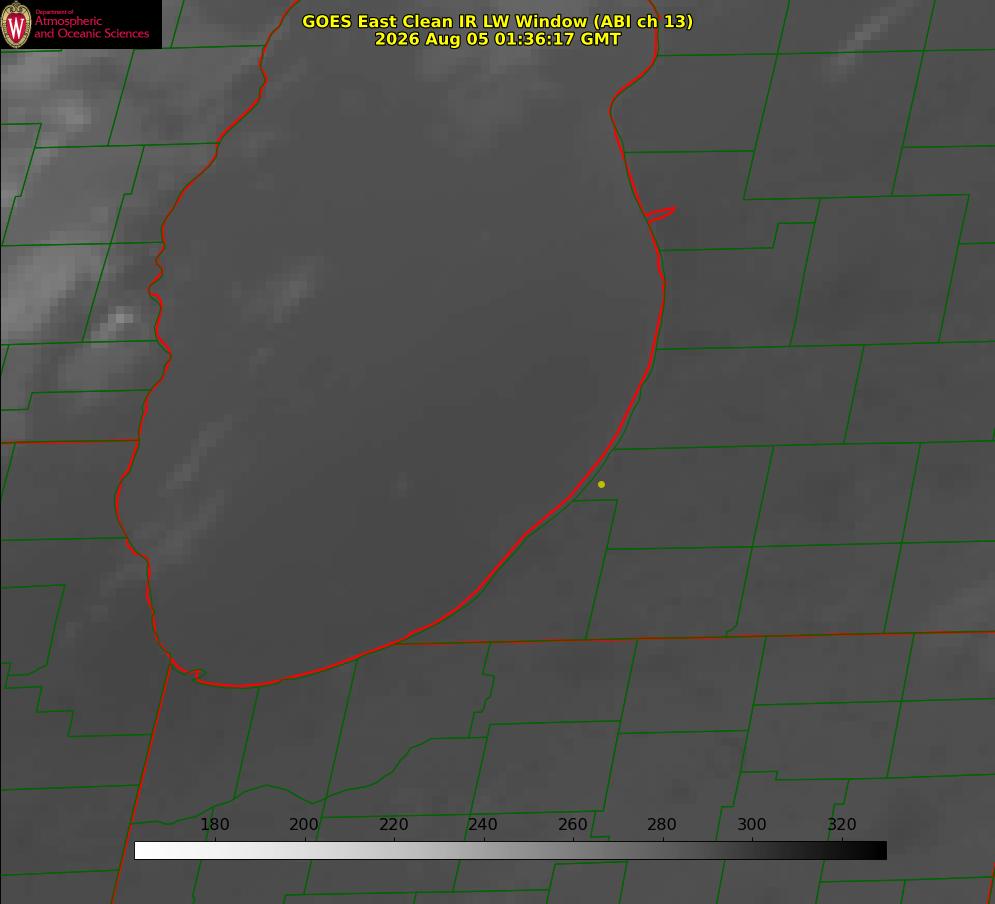Click the yellow dot marker near the lakeshore
995x904 pixels.
click(x=601, y=484)
